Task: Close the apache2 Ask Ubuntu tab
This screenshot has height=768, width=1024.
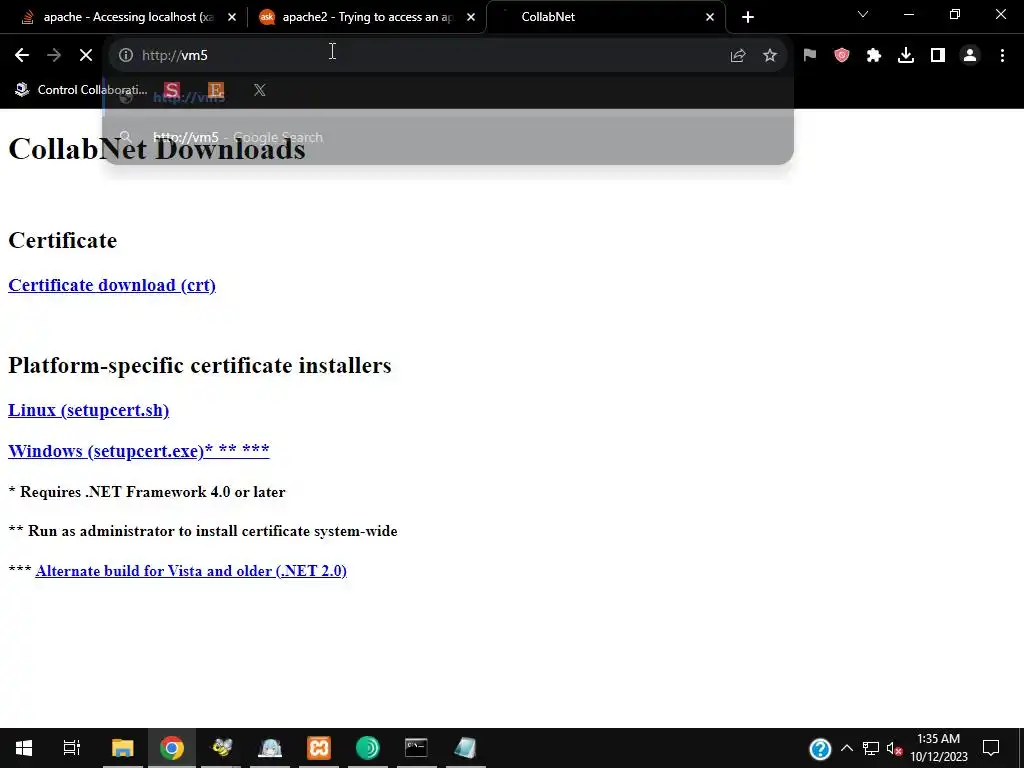Action: tap(471, 17)
